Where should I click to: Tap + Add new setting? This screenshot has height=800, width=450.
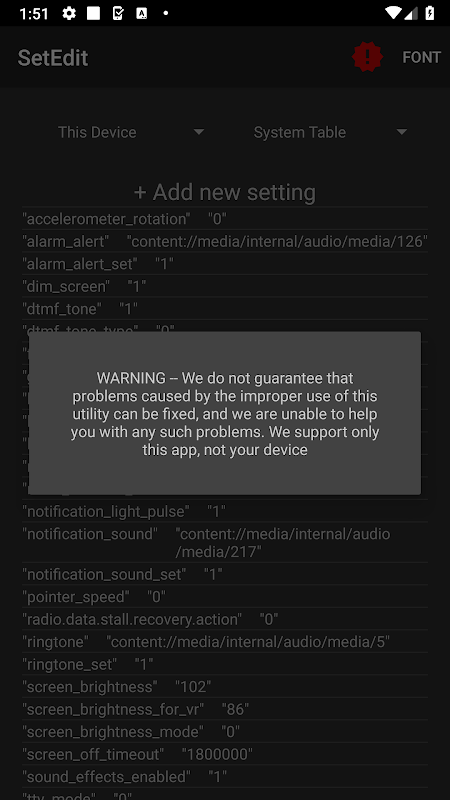(224, 192)
